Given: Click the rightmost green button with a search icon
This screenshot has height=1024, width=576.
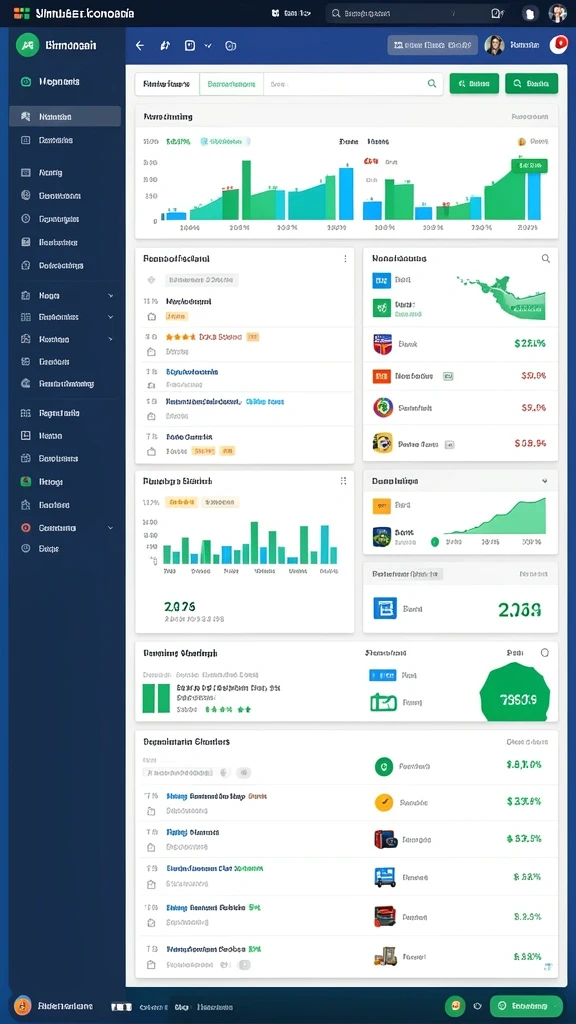Looking at the screenshot, I should (531, 84).
